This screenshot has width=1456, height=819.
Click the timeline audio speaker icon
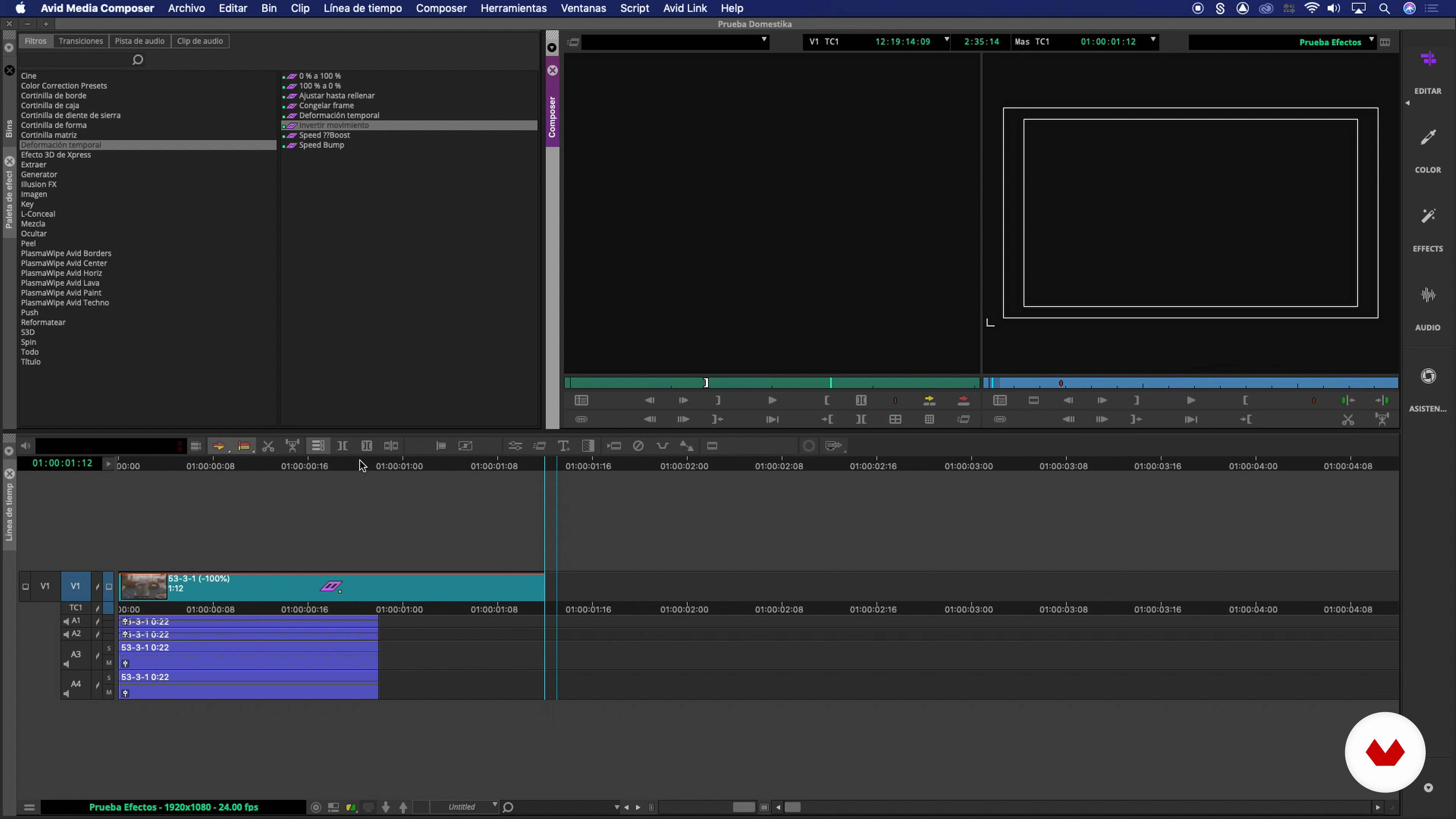[x=26, y=446]
